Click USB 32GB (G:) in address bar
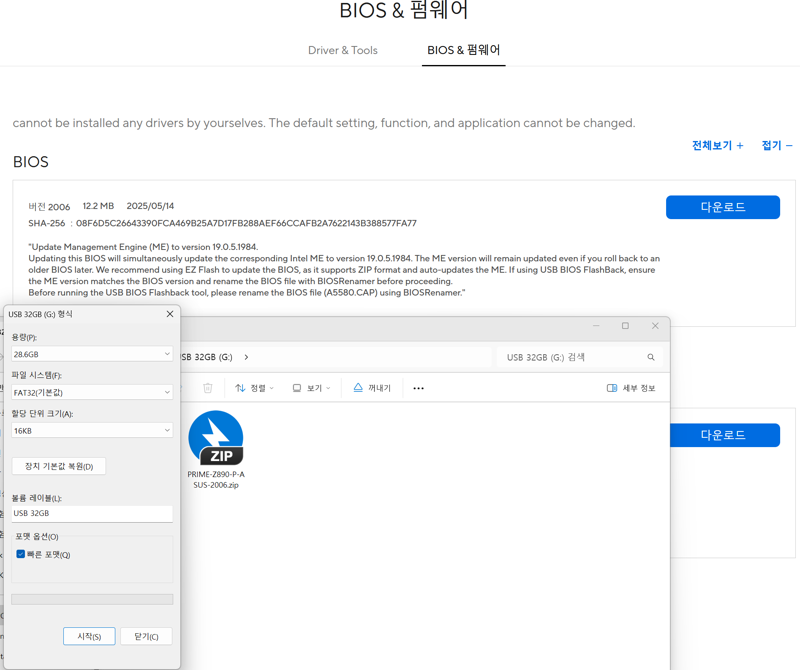Image resolution: width=800 pixels, height=670 pixels. 207,357
